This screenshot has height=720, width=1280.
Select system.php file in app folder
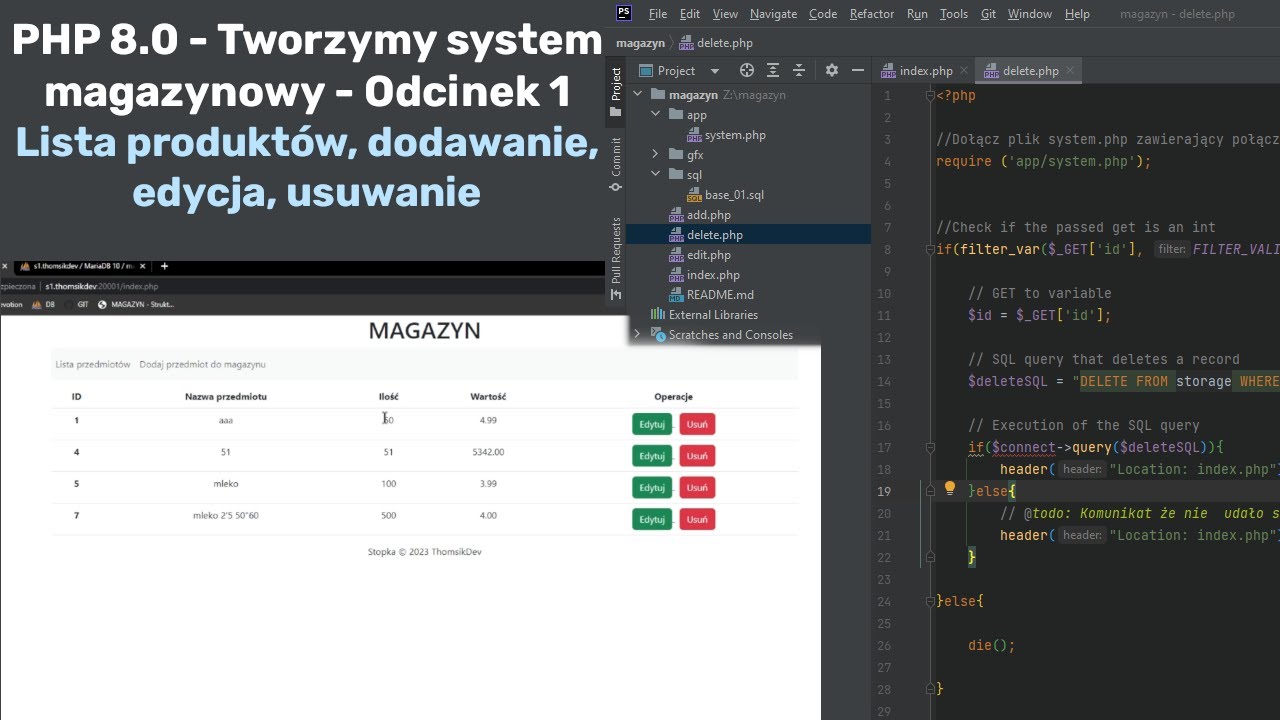pyautogui.click(x=727, y=135)
